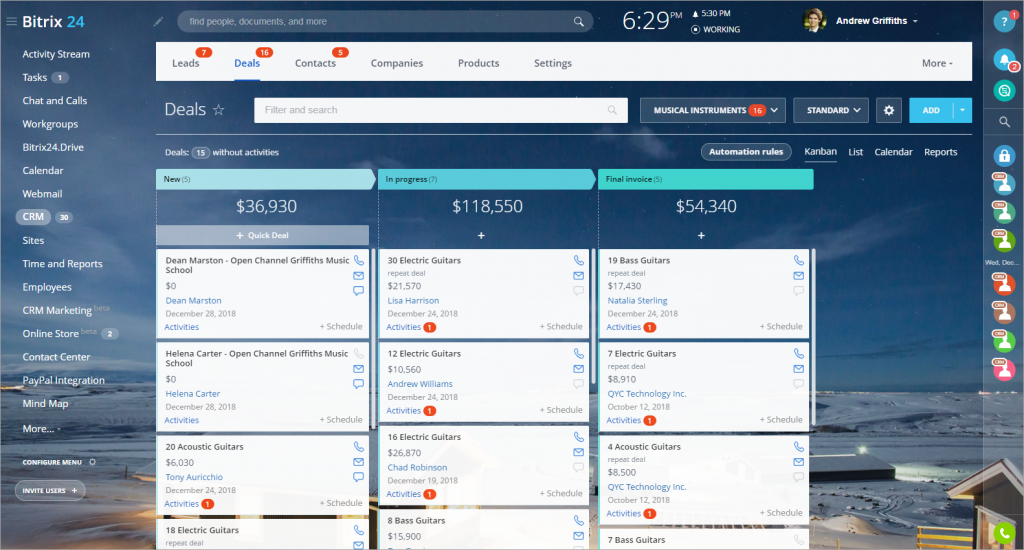
Task: Open the hamburger menu next to Bitrix 24
Action: 11,22
